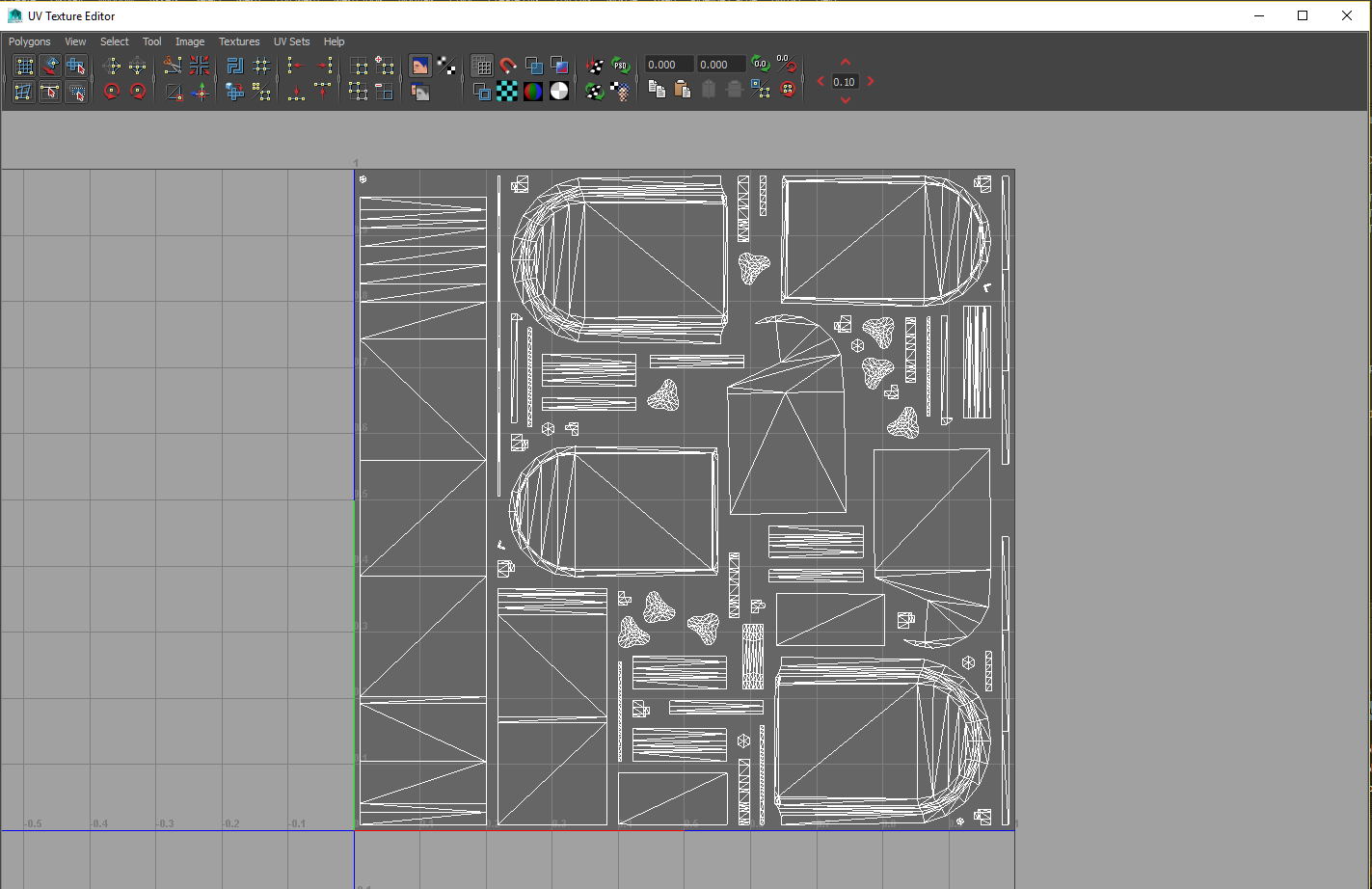The height and width of the screenshot is (889, 1372).
Task: Click the Update PSD networks icon
Action: click(621, 66)
